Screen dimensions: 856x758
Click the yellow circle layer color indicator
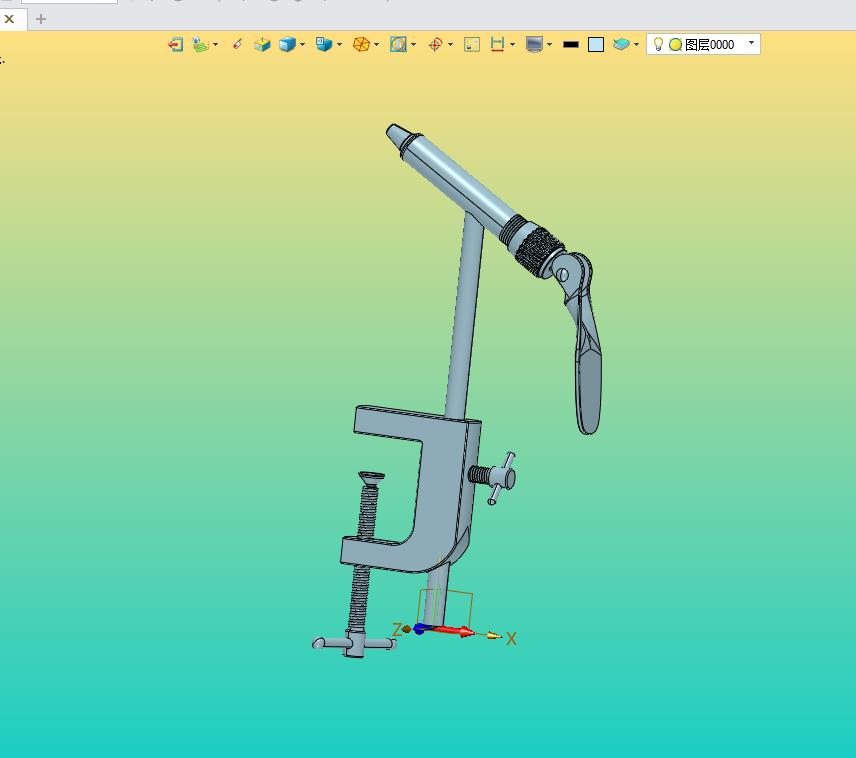pyautogui.click(x=675, y=45)
